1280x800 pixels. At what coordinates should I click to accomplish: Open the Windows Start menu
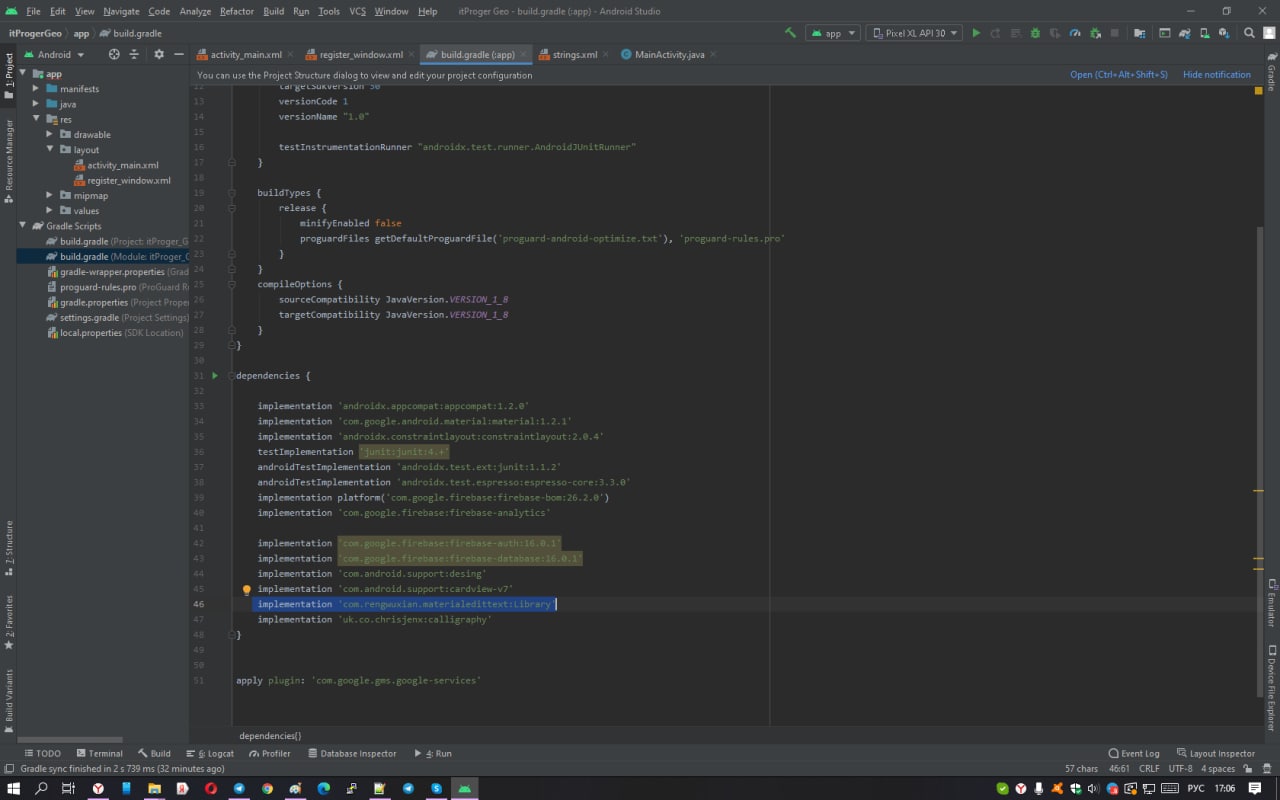14,788
